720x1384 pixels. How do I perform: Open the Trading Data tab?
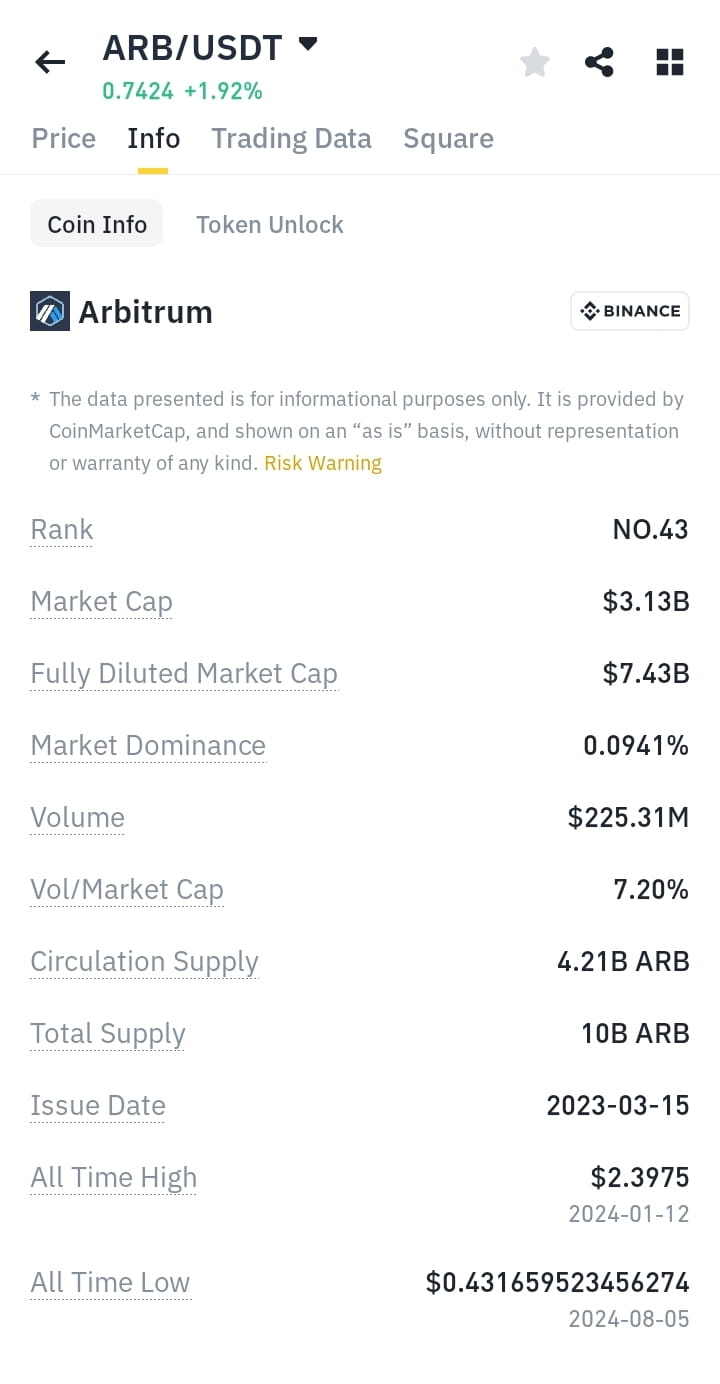[x=291, y=138]
